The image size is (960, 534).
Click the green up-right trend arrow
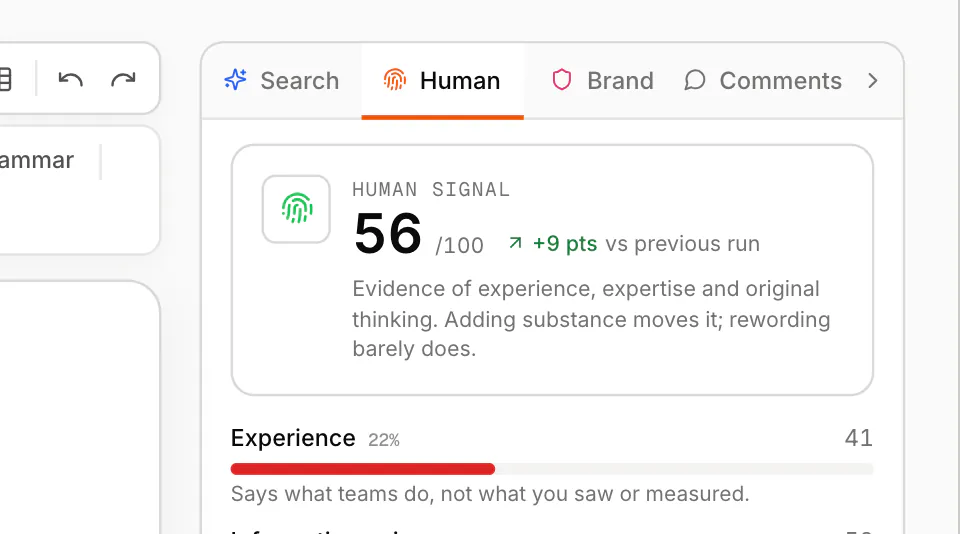point(516,243)
